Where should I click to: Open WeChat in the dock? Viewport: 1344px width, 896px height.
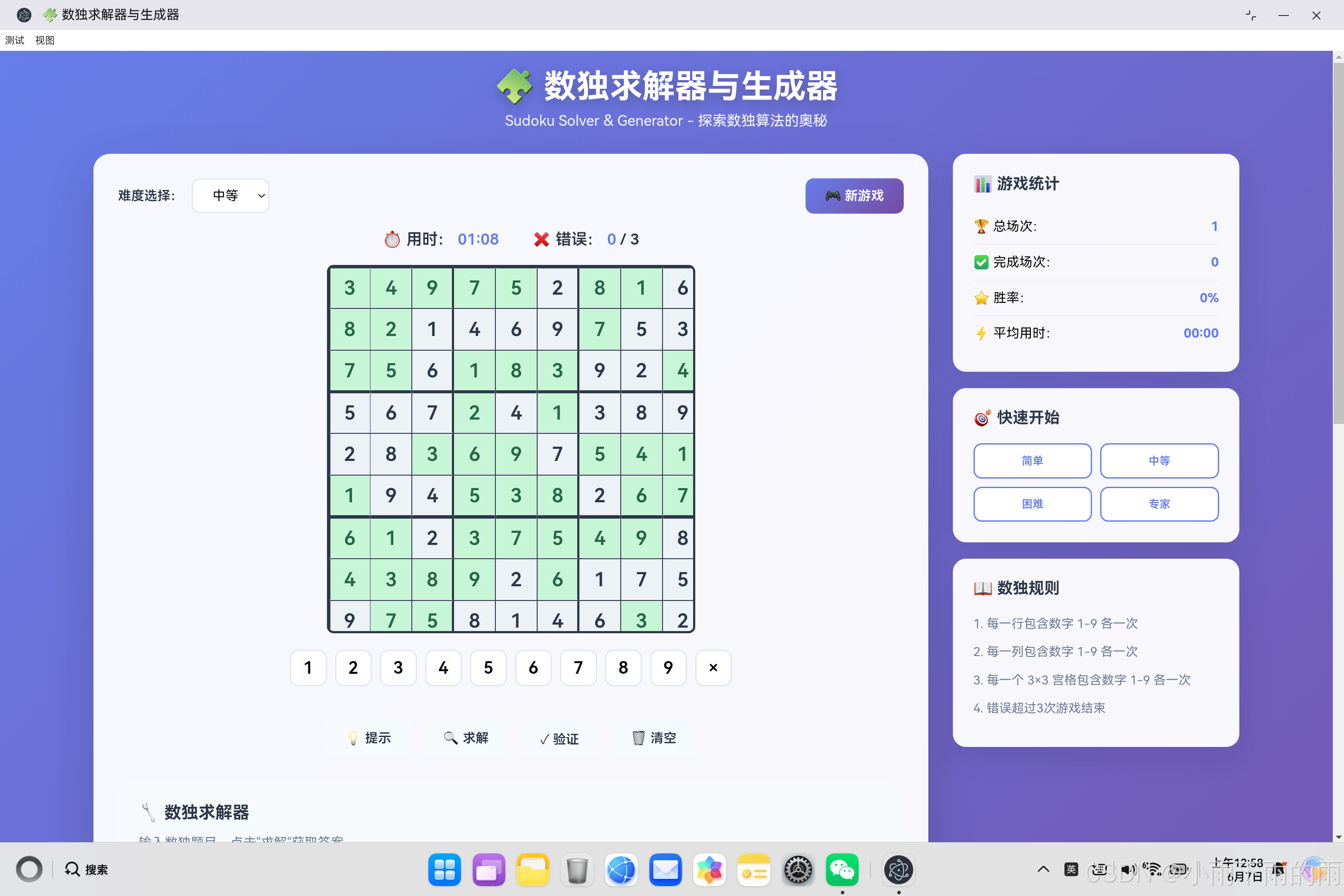pos(842,870)
